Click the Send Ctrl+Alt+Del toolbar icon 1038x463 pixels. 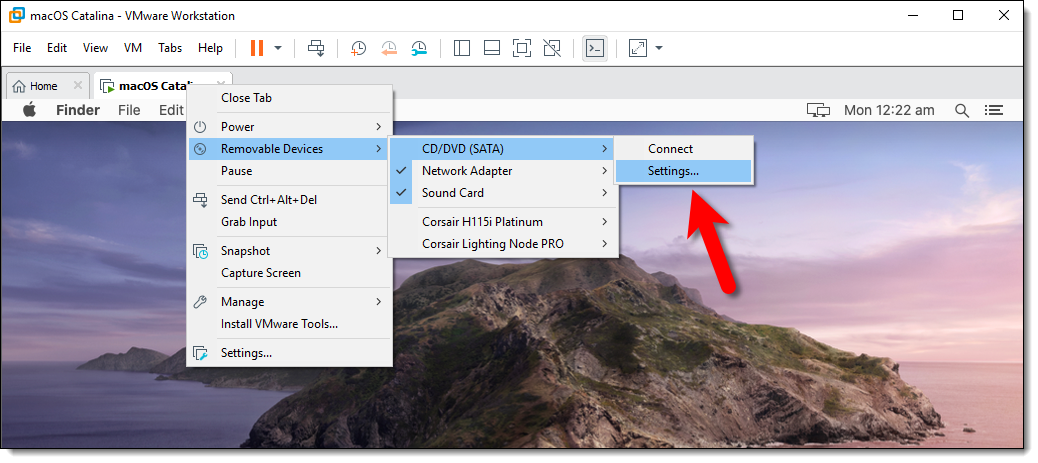point(316,48)
